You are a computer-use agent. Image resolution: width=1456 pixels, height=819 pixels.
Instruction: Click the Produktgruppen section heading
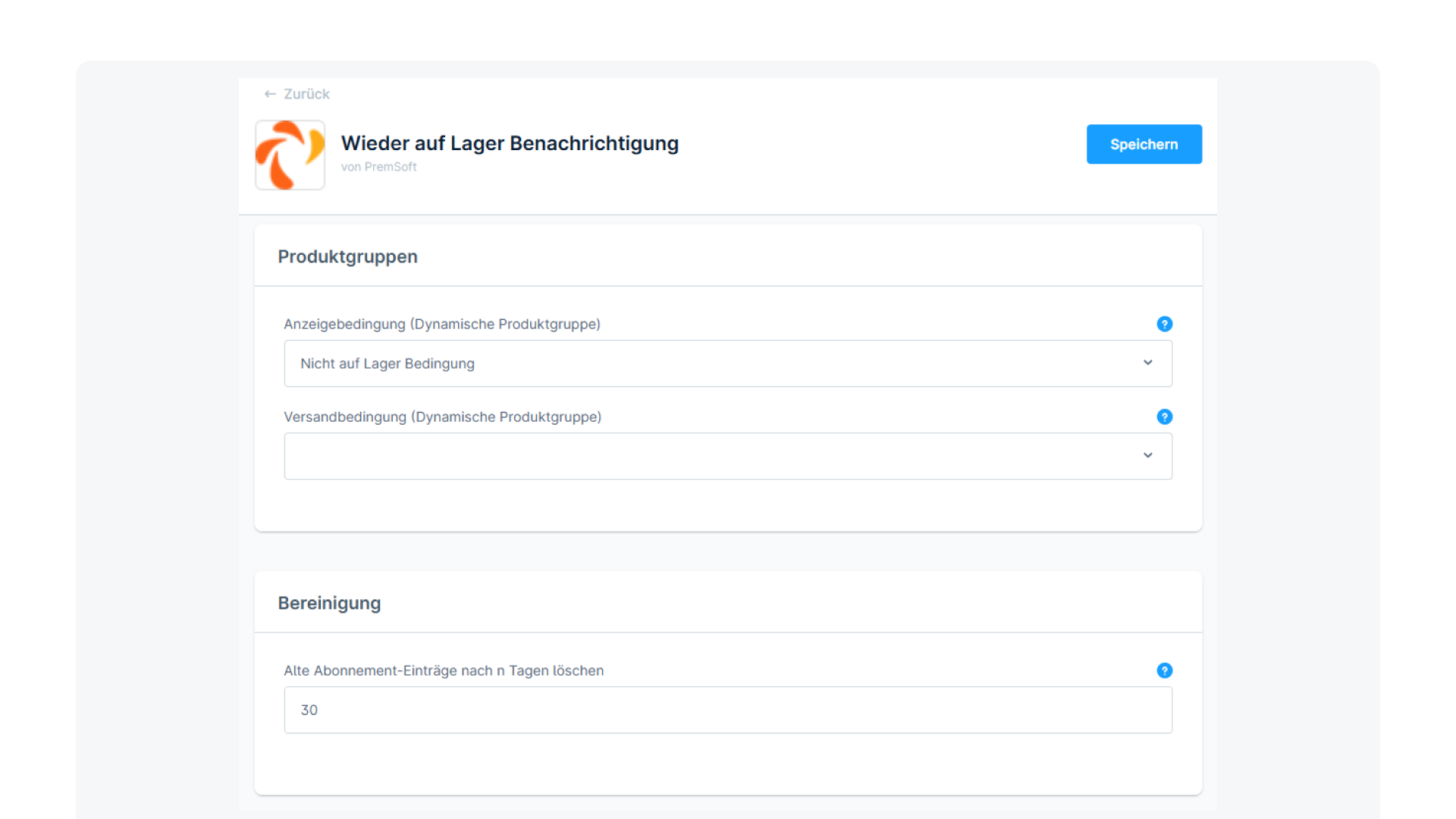347,256
